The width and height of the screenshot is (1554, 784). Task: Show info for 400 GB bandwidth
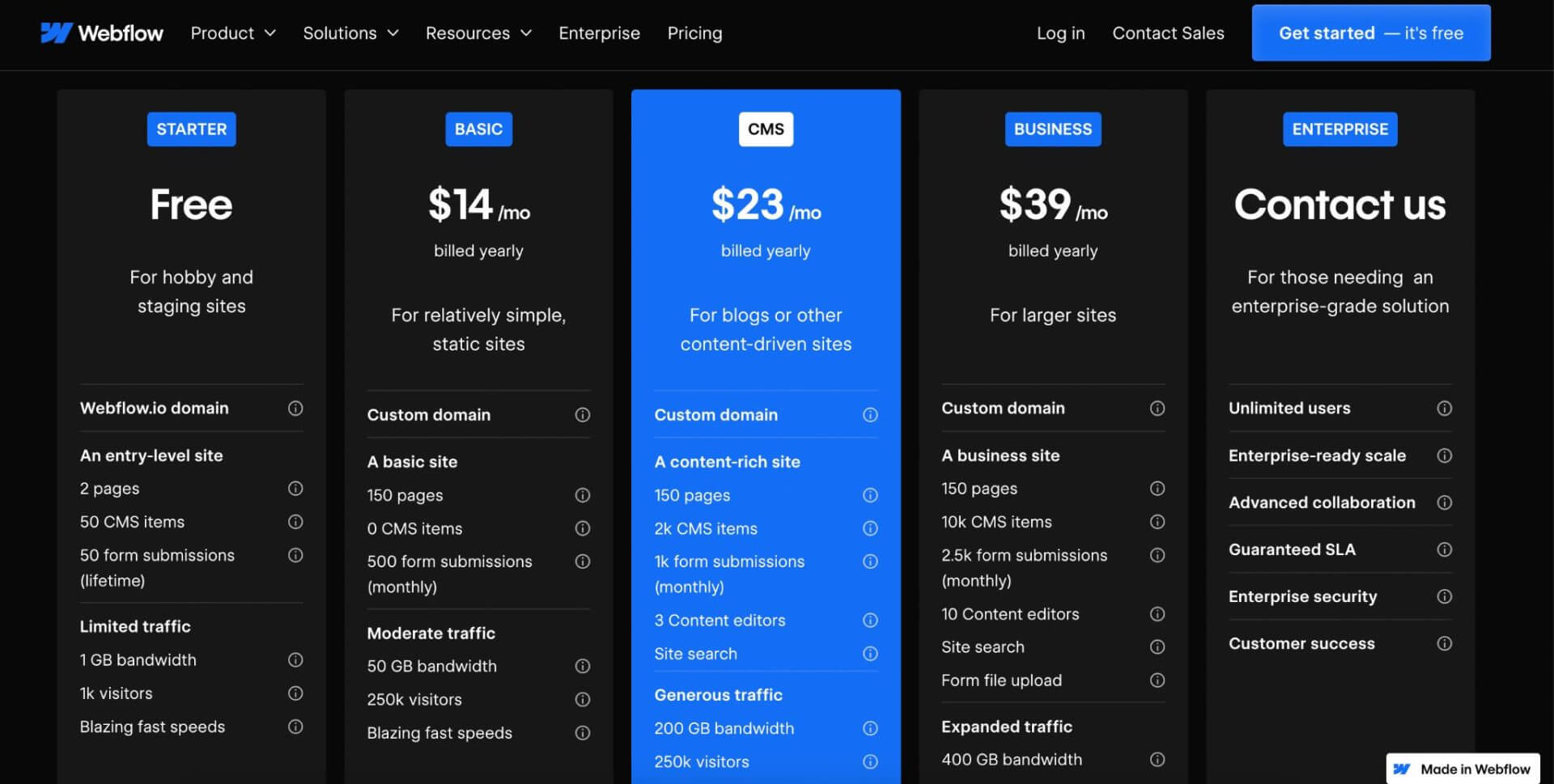pos(1157,760)
